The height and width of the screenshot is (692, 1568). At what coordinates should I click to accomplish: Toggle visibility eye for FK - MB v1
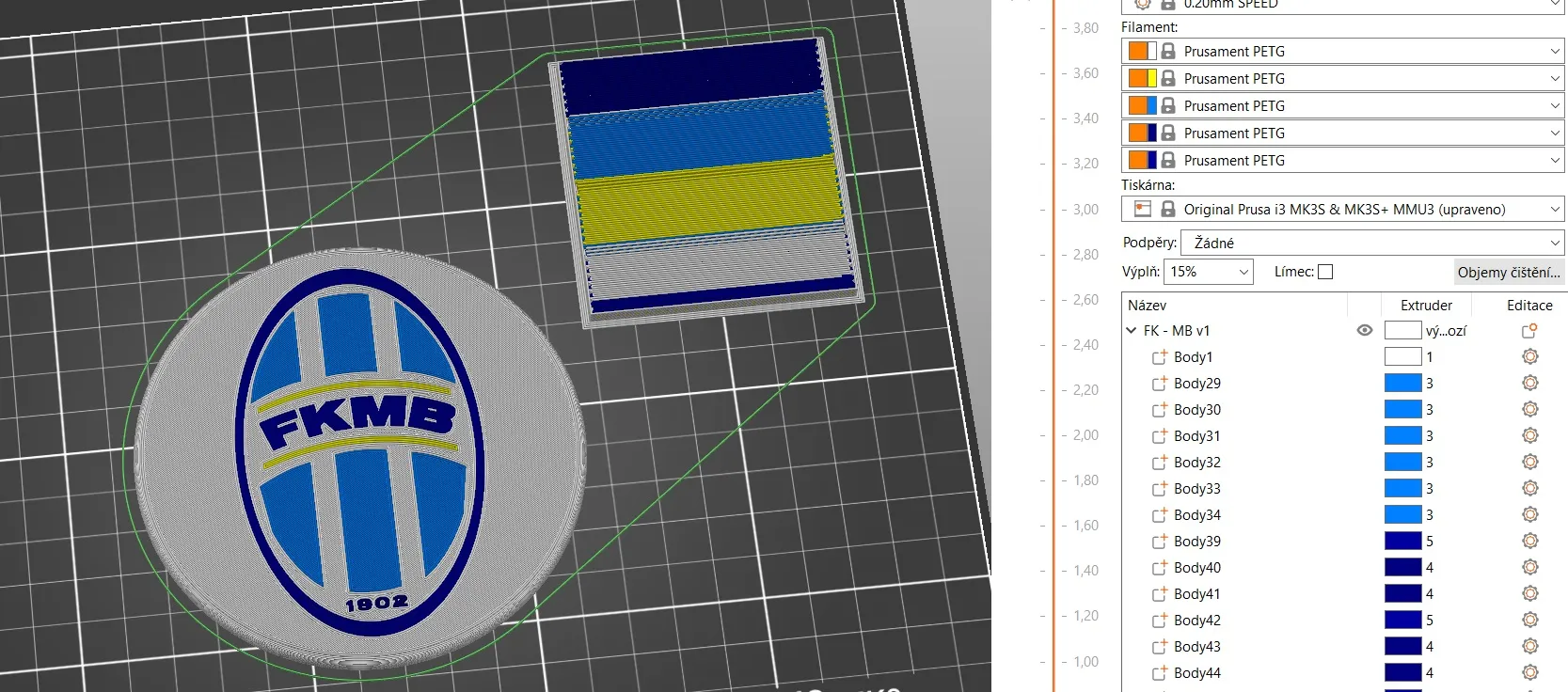point(1365,330)
